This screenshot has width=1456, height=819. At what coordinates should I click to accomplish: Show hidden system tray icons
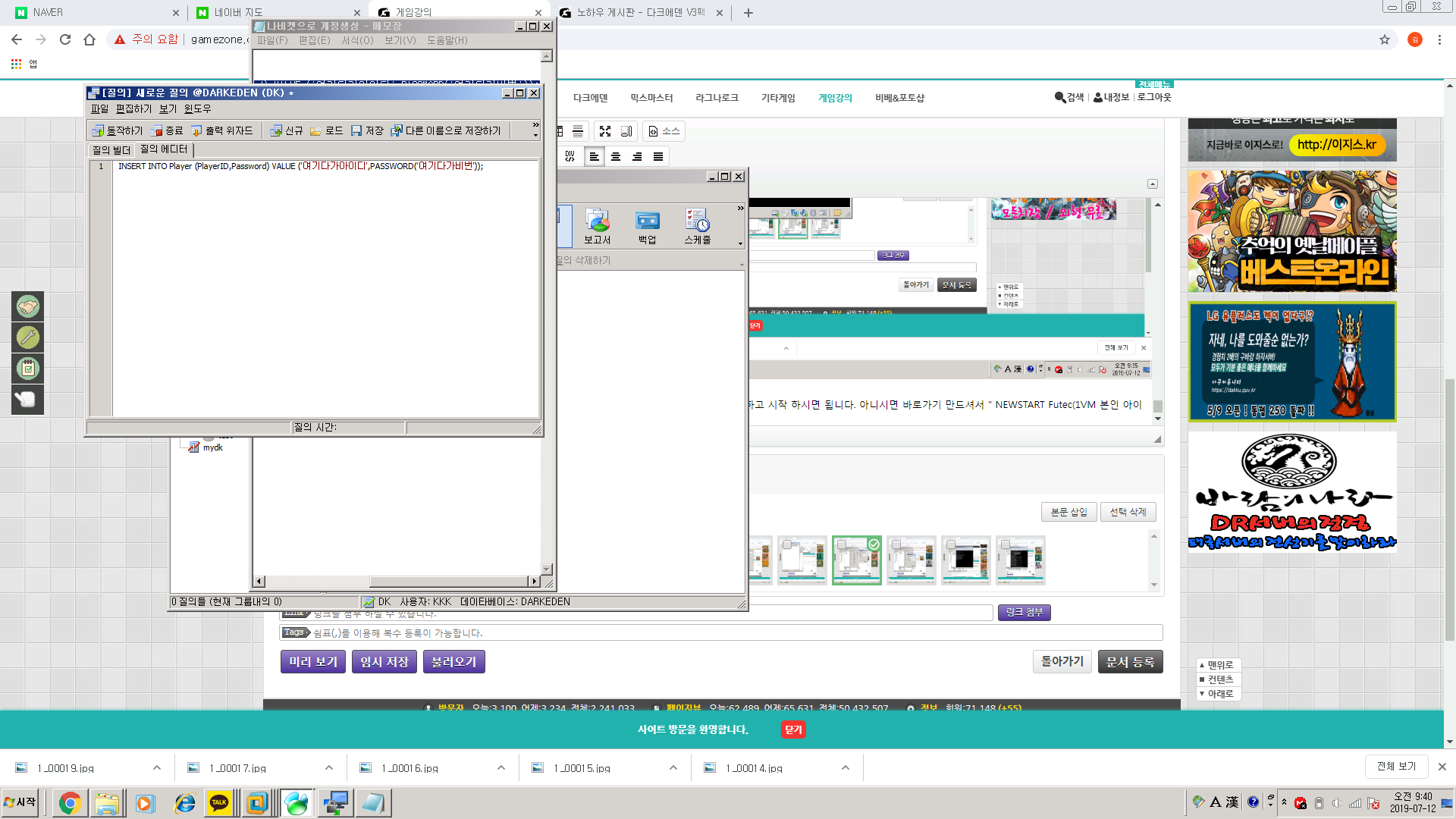(1284, 802)
